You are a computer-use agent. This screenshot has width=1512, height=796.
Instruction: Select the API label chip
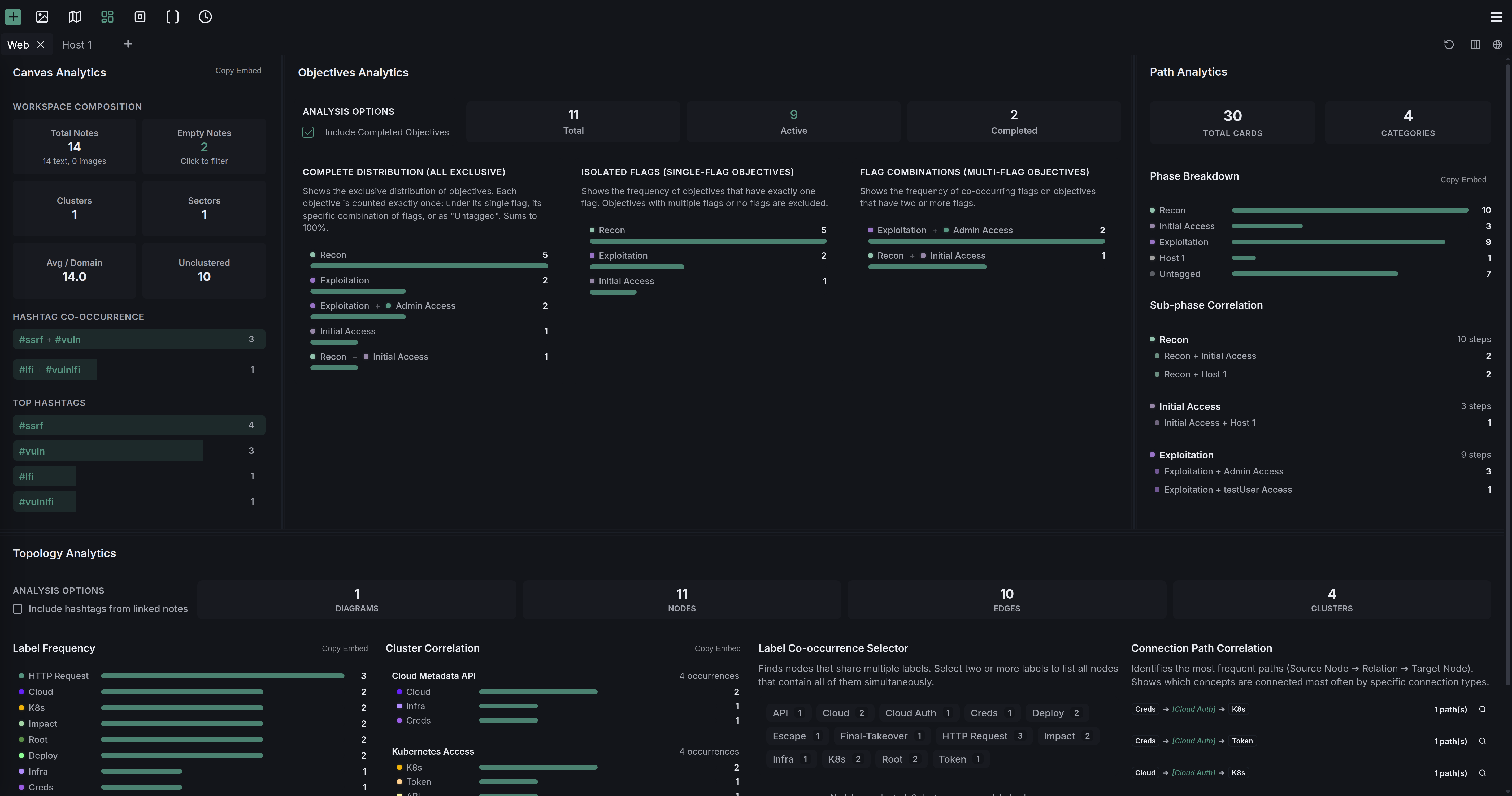coord(788,713)
